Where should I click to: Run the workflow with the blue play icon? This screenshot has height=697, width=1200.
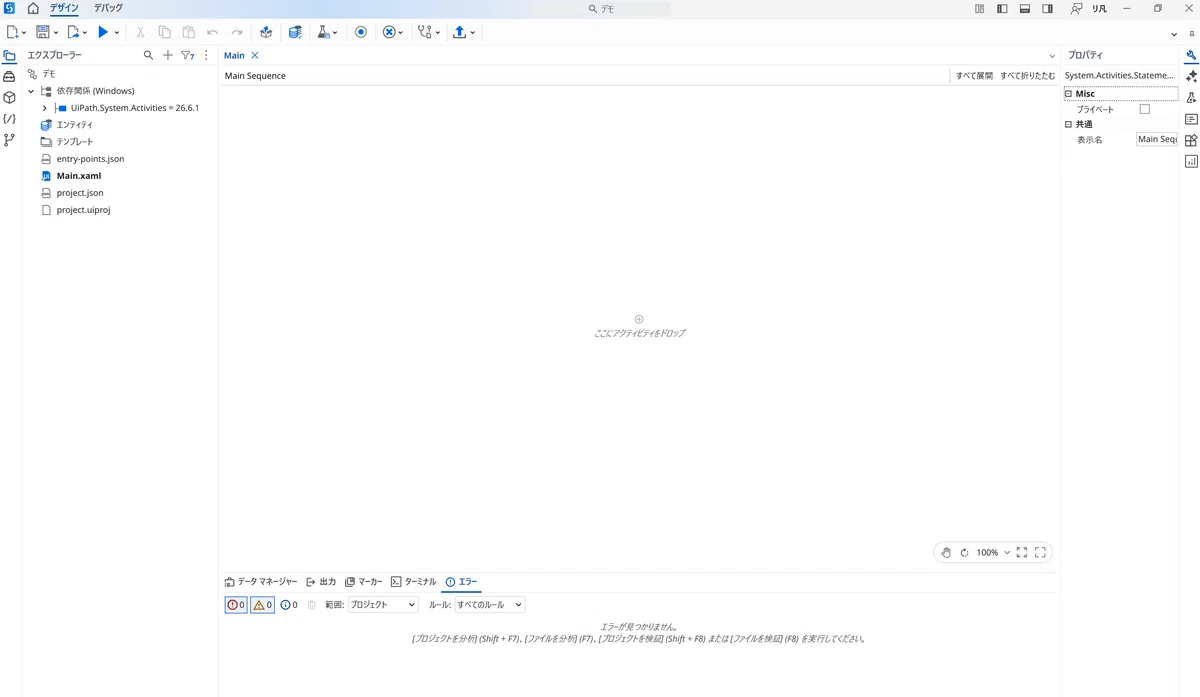pyautogui.click(x=103, y=32)
